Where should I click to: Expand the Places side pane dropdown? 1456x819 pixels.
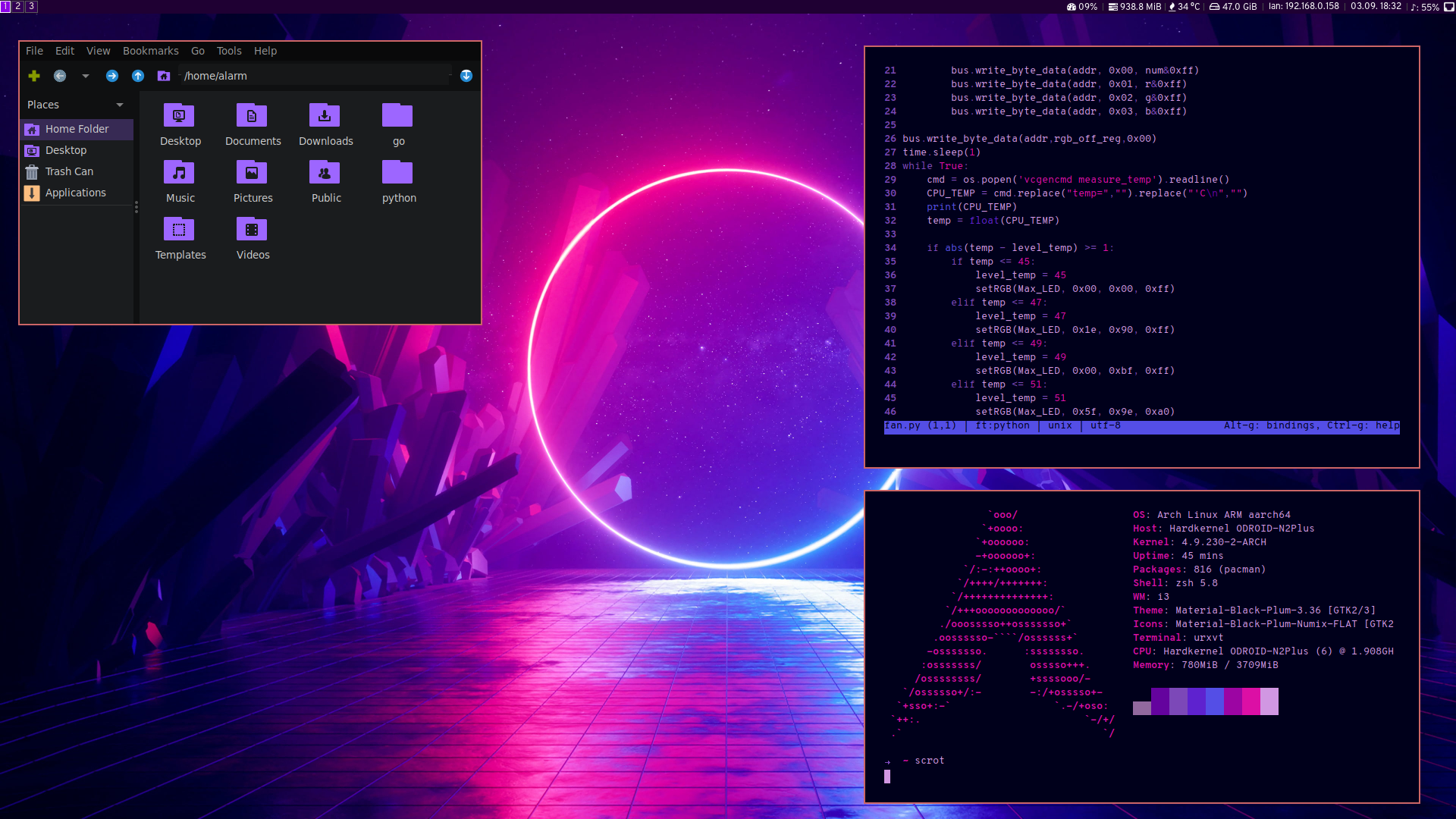120,105
